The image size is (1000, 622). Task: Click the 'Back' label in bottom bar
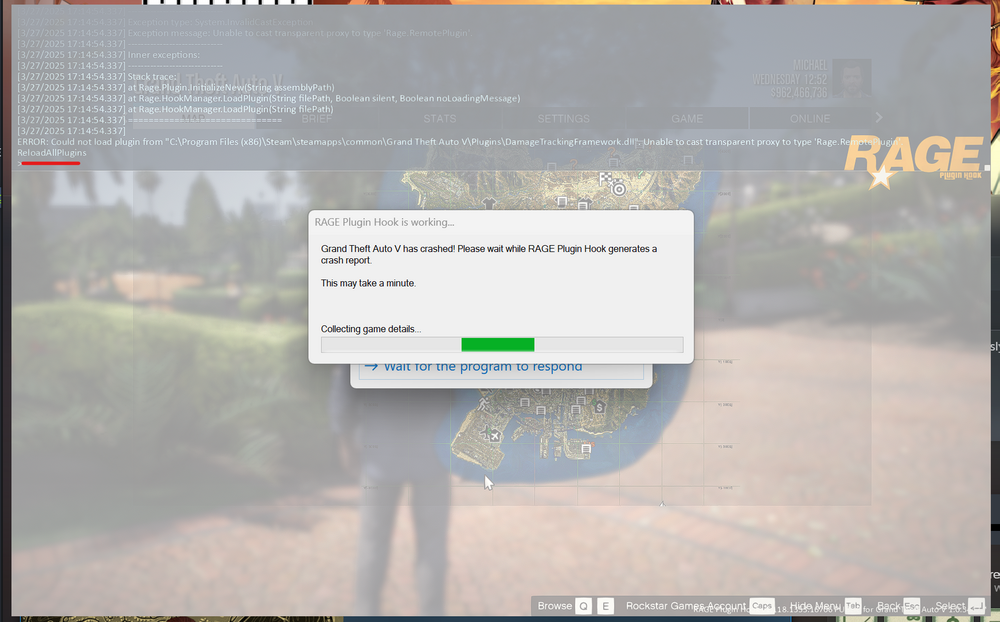pyautogui.click(x=888, y=605)
